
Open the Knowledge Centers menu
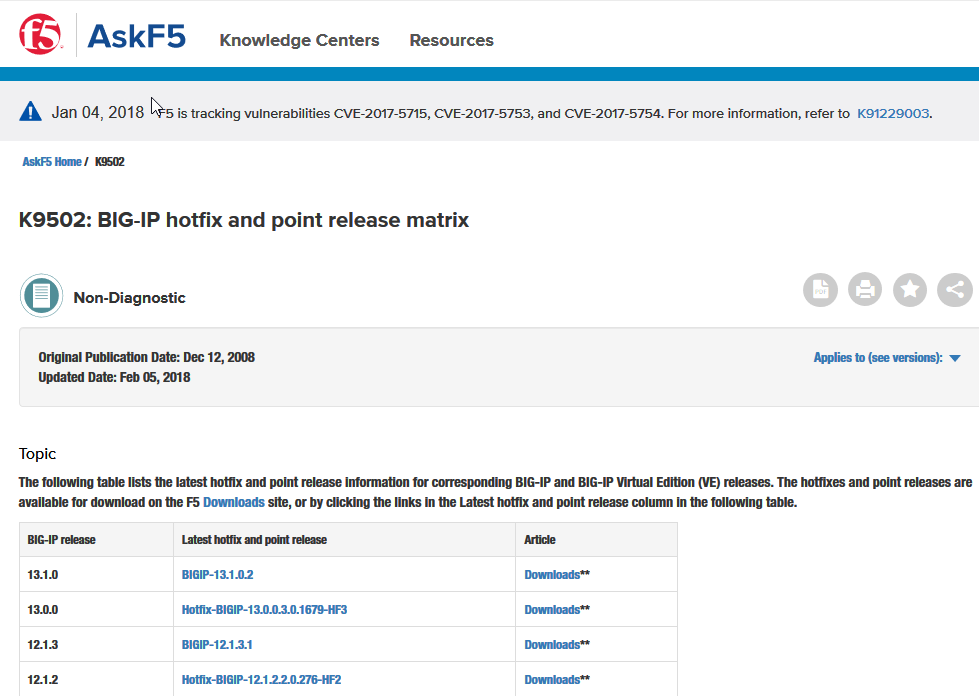pos(299,41)
